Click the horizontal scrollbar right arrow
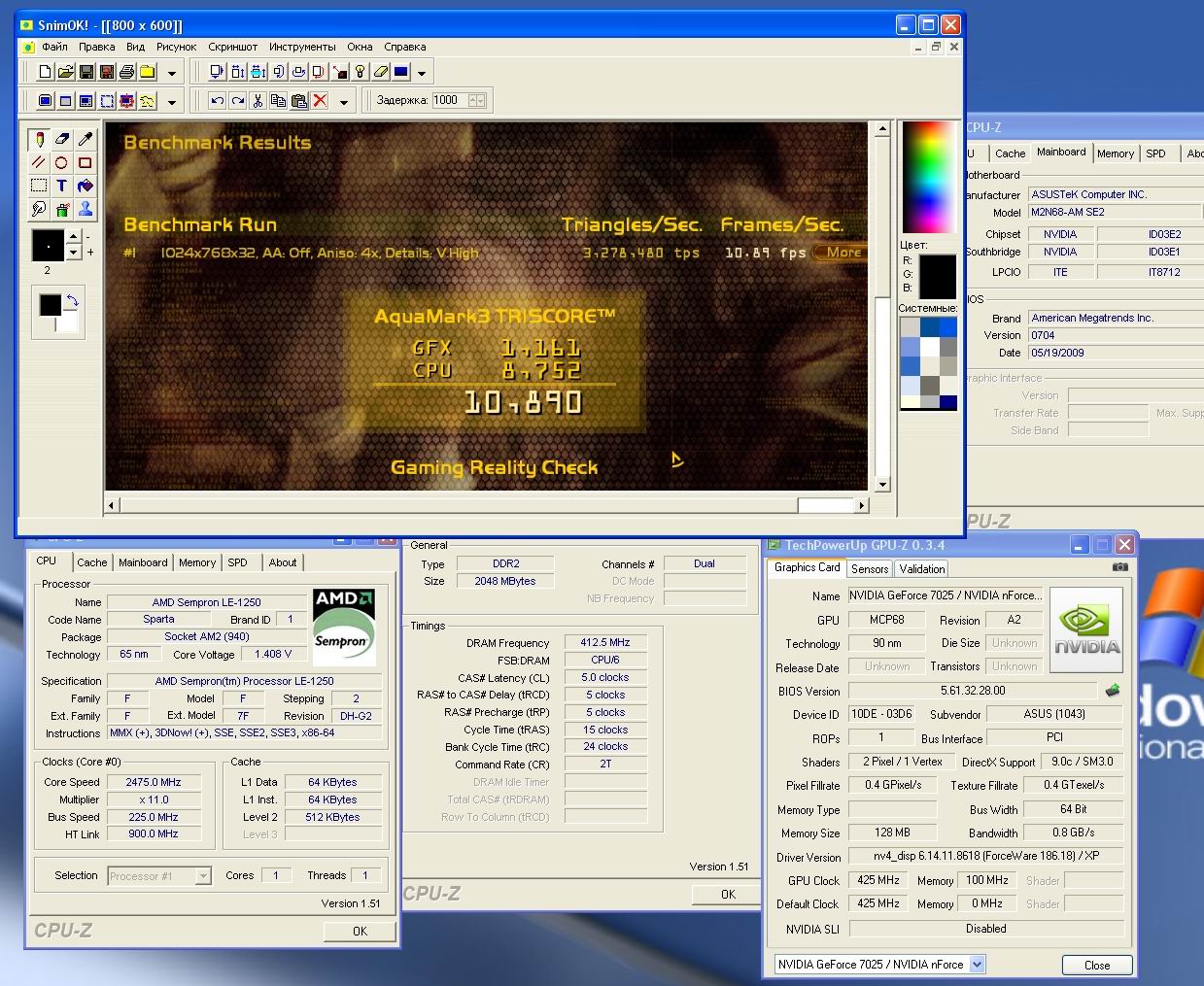 point(861,505)
